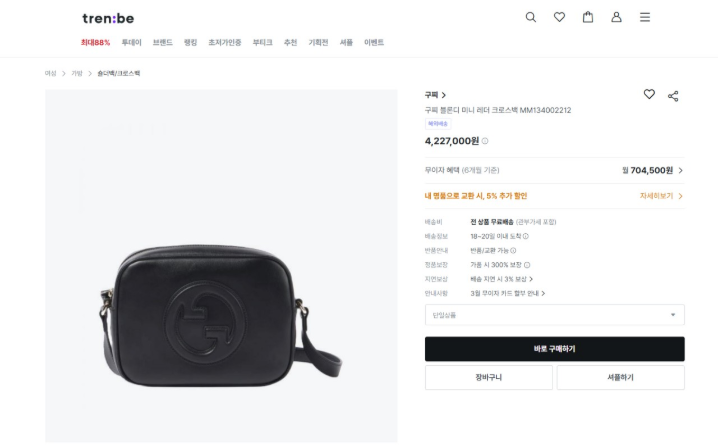
Task: Open the shopping bag icon
Action: point(588,17)
